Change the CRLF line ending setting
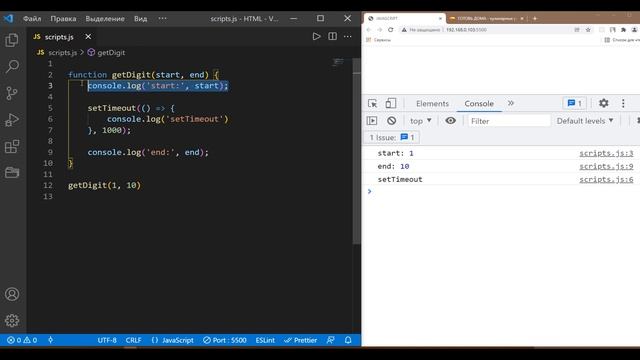640x360 pixels. click(133, 340)
